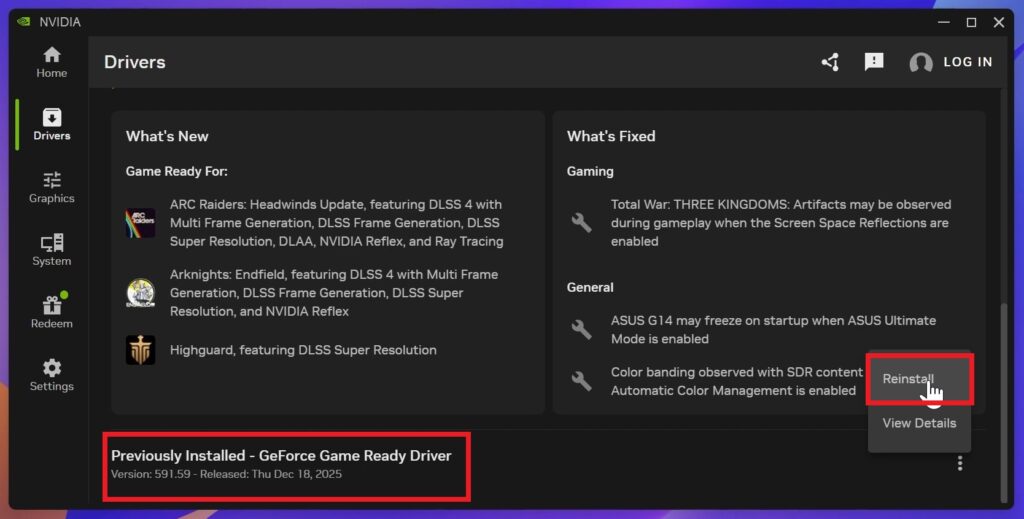The image size is (1024, 519).
Task: Select the Drivers sidebar icon
Action: pos(51,125)
